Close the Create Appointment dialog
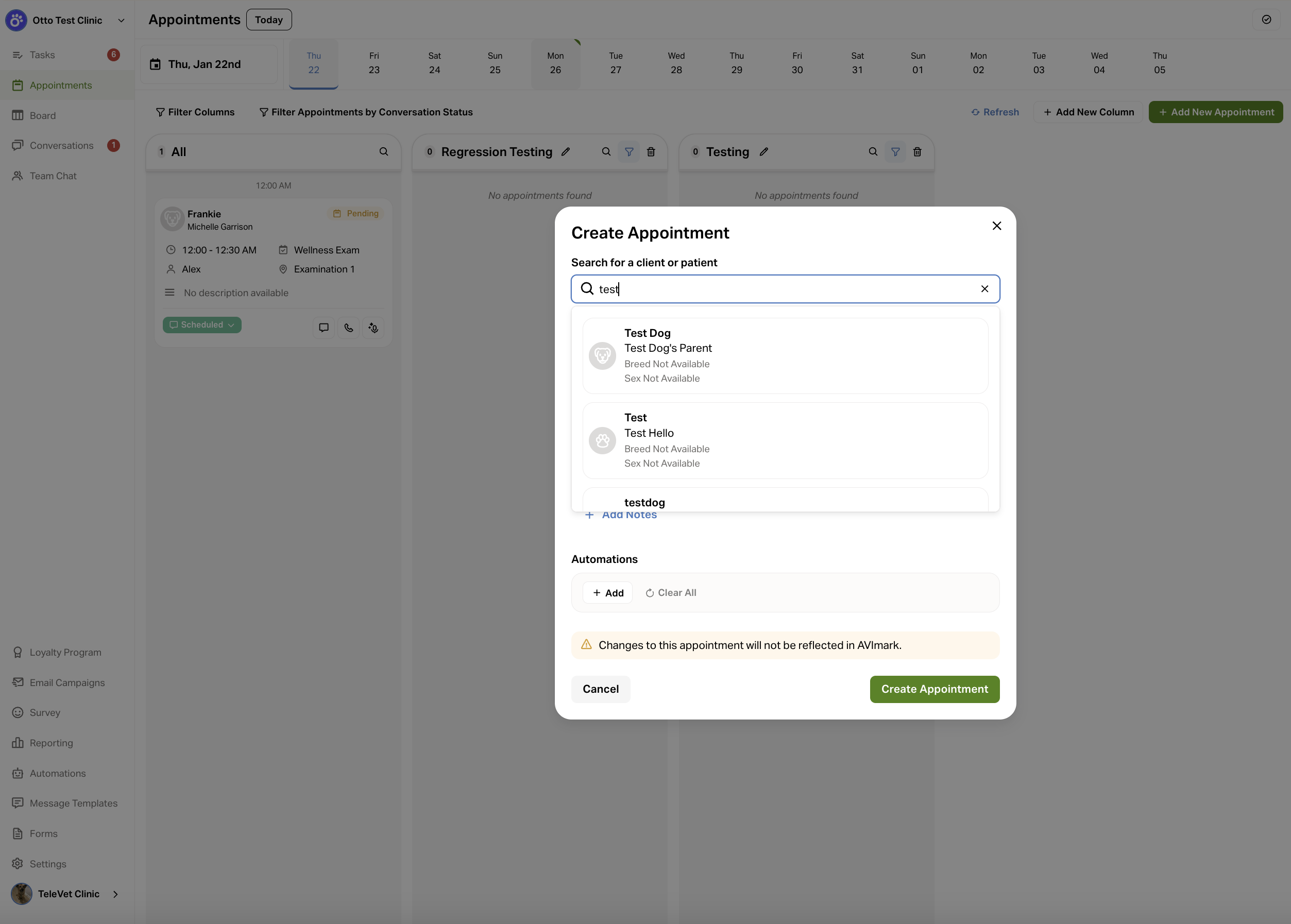The width and height of the screenshot is (1291, 924). point(996,226)
